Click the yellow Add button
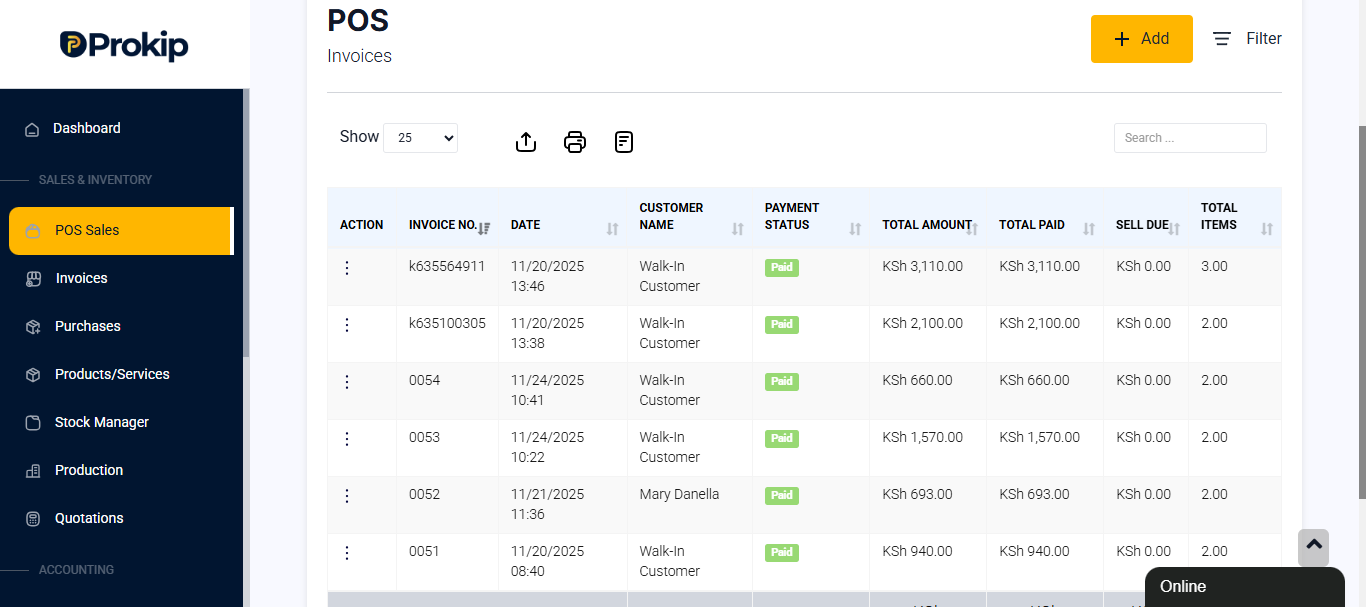 [1142, 39]
